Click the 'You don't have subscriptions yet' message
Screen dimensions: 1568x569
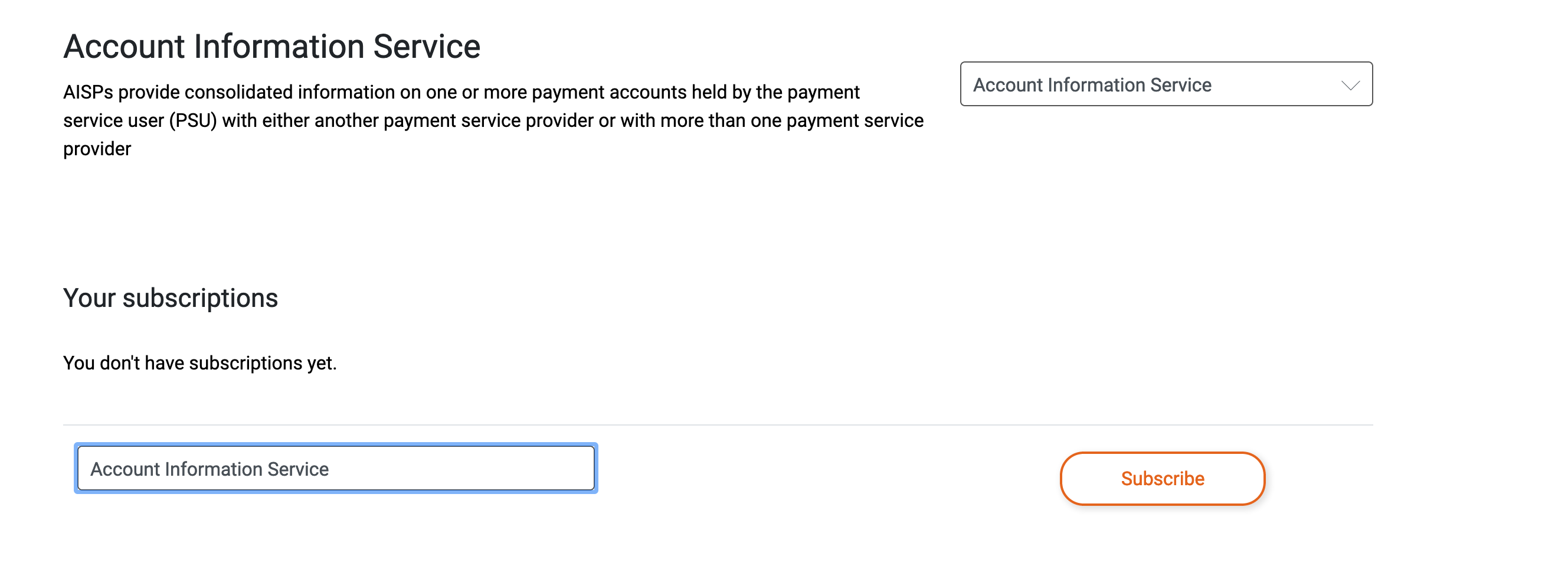click(199, 364)
